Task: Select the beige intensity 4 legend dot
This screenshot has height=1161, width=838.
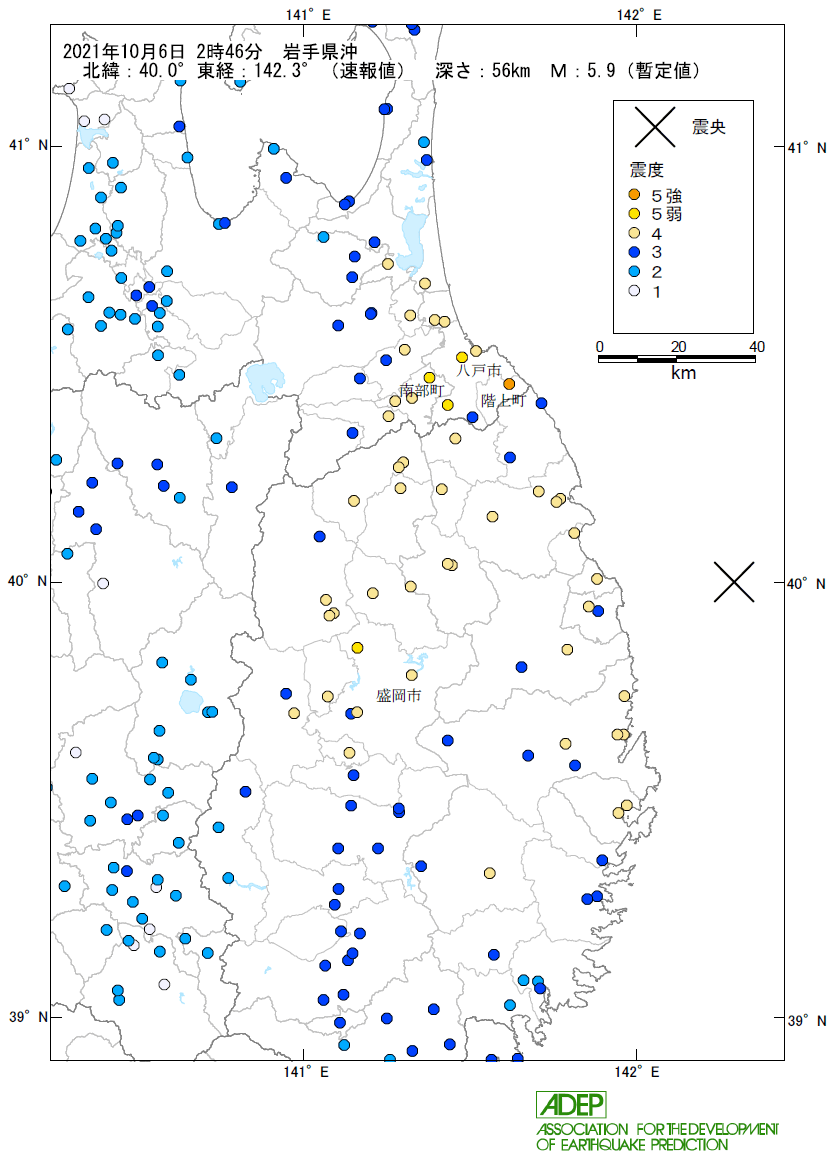Action: [x=634, y=233]
